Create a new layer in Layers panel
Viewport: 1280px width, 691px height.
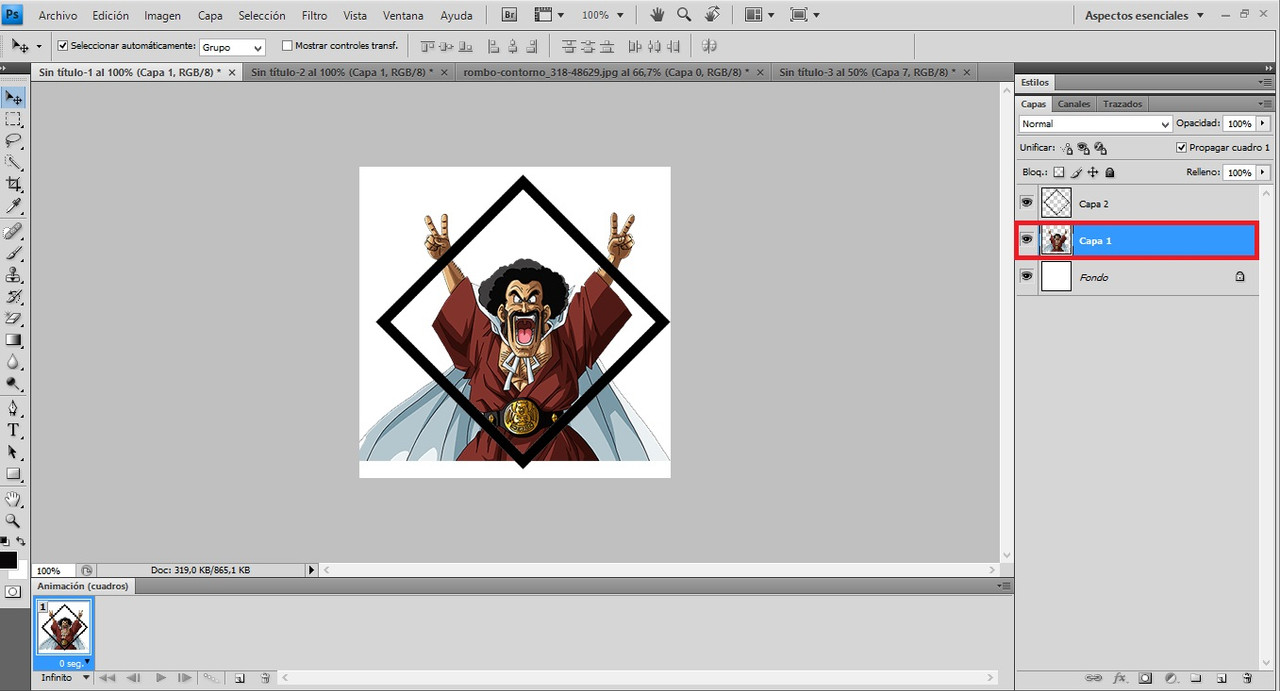(x=1222, y=678)
